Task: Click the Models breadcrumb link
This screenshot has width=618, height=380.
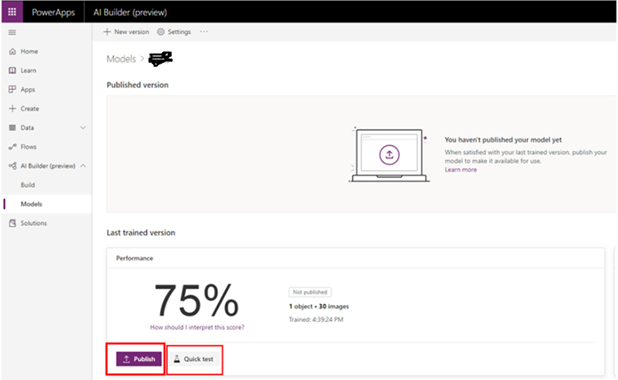Action: point(121,59)
